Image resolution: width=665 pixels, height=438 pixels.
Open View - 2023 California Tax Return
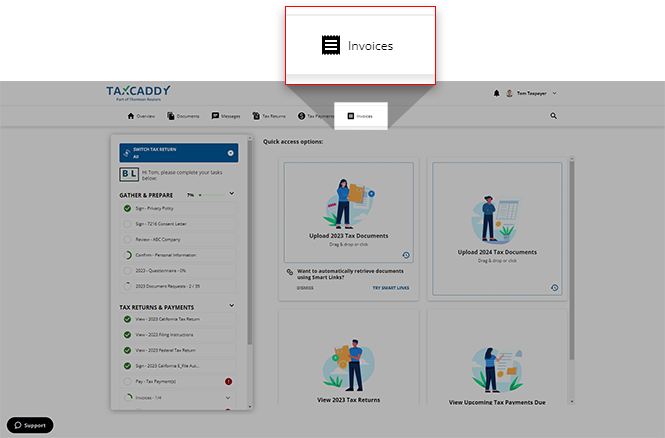[x=178, y=319]
